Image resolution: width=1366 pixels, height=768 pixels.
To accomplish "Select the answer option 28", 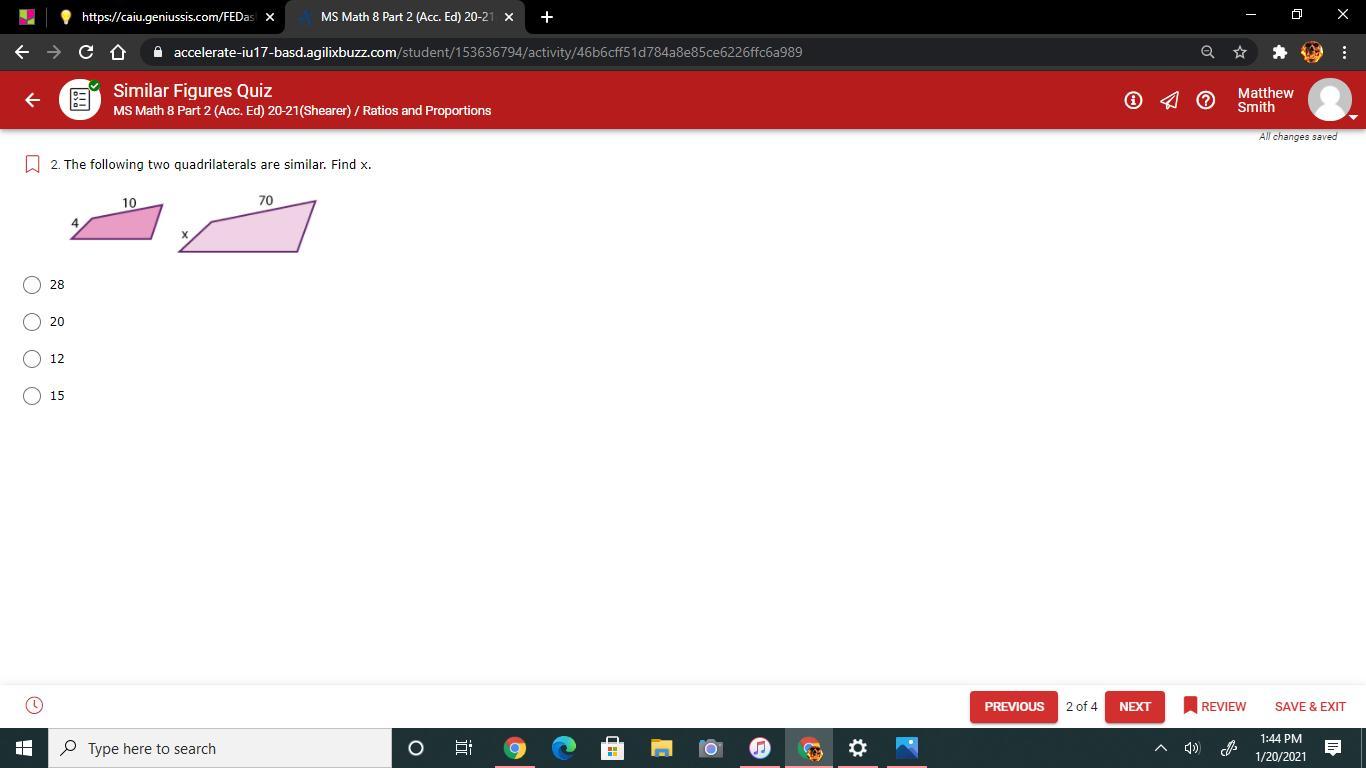I will point(32,285).
